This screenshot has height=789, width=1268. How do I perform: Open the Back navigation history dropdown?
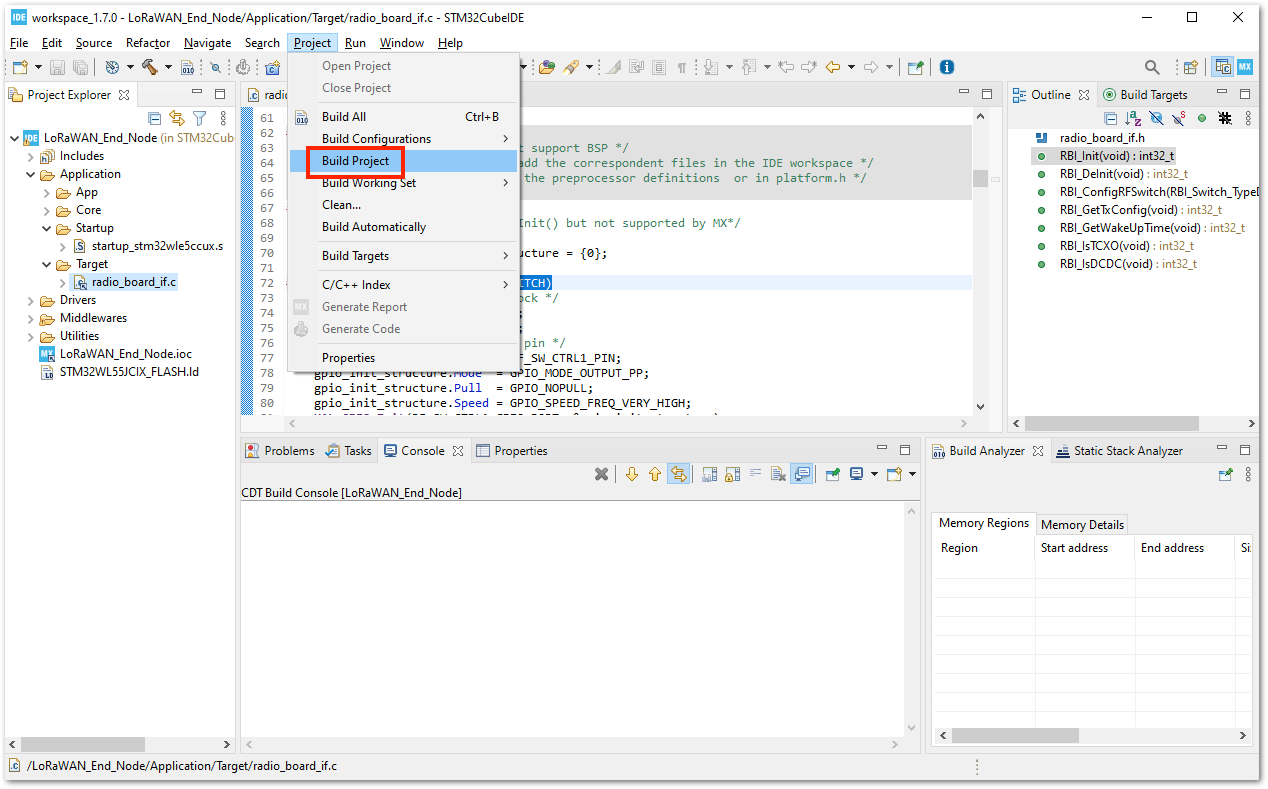pos(851,67)
